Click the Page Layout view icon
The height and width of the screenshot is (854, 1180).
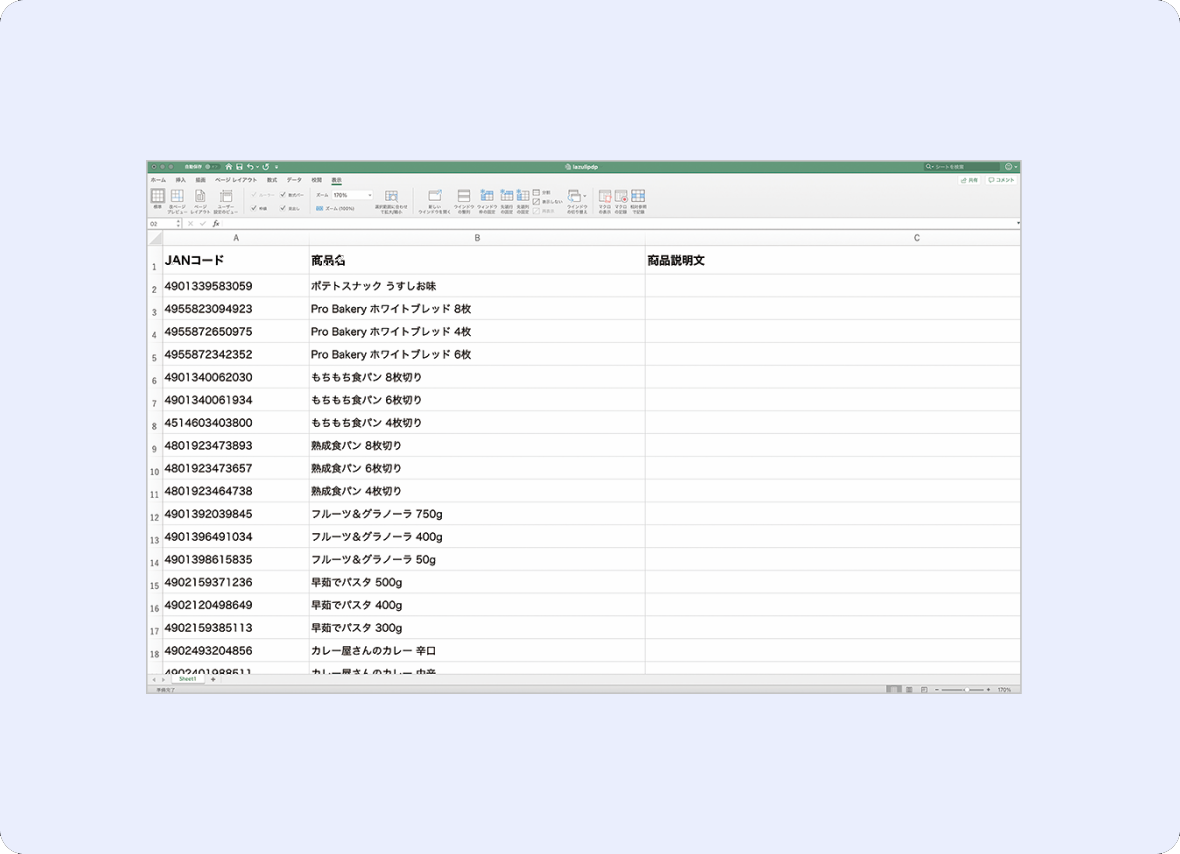[x=200, y=197]
